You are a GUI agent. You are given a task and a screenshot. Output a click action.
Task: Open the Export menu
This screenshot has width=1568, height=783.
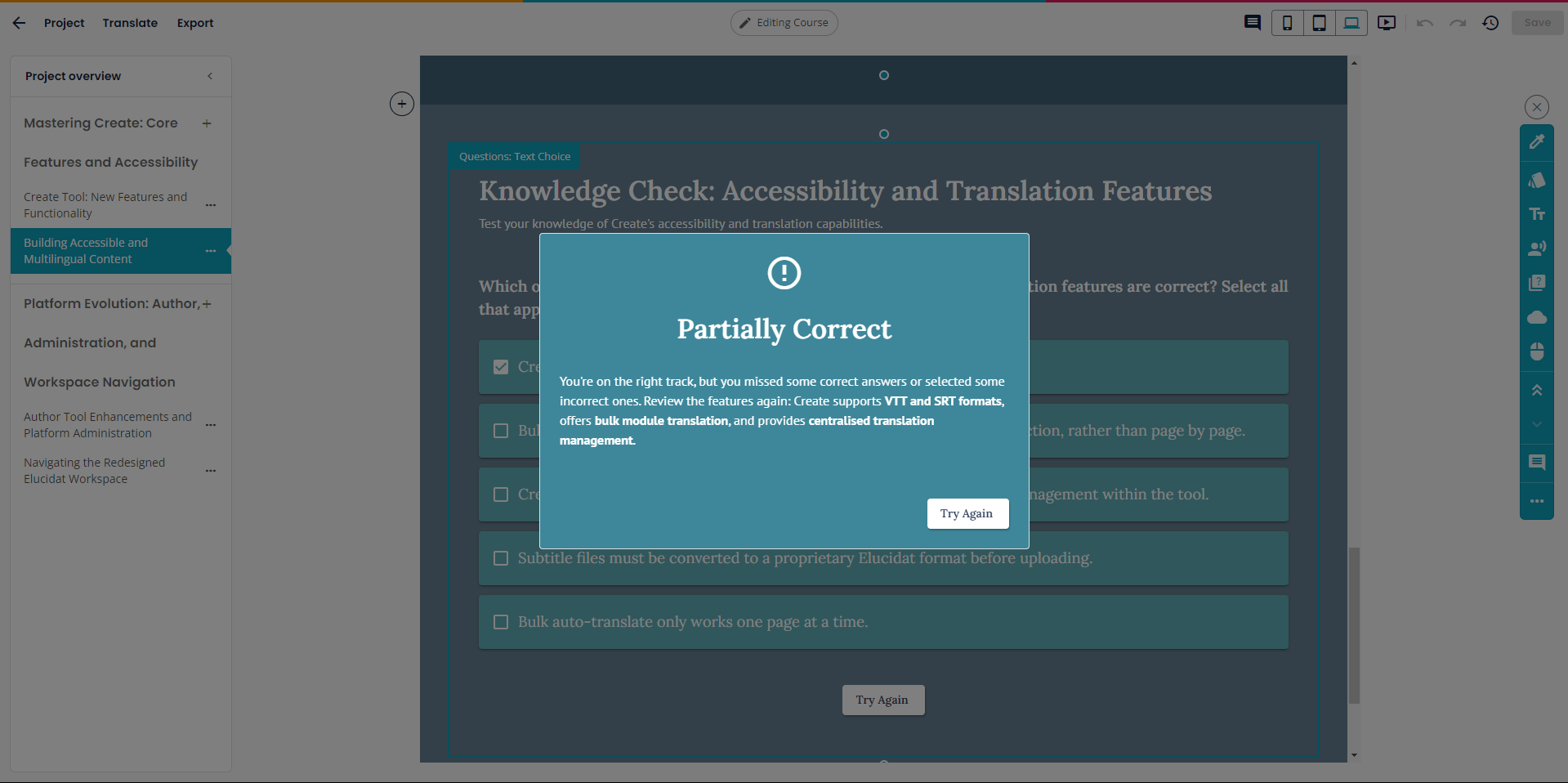(195, 23)
